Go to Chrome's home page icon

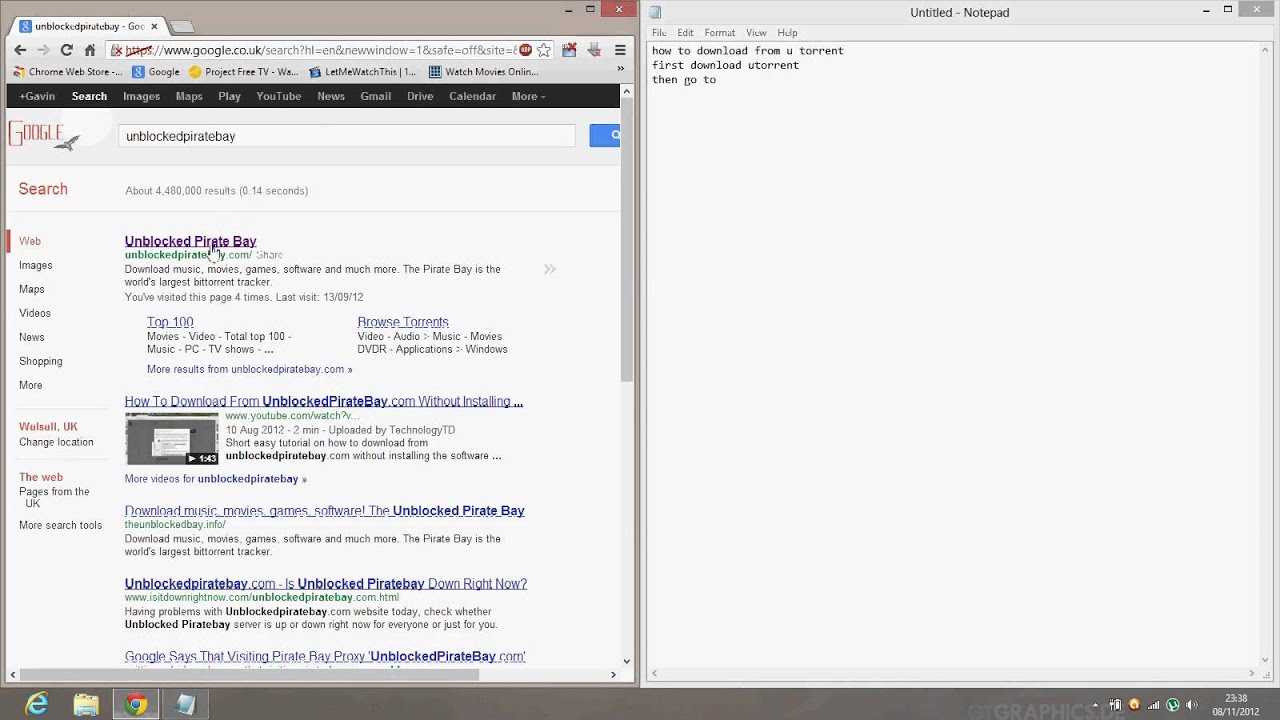point(90,50)
